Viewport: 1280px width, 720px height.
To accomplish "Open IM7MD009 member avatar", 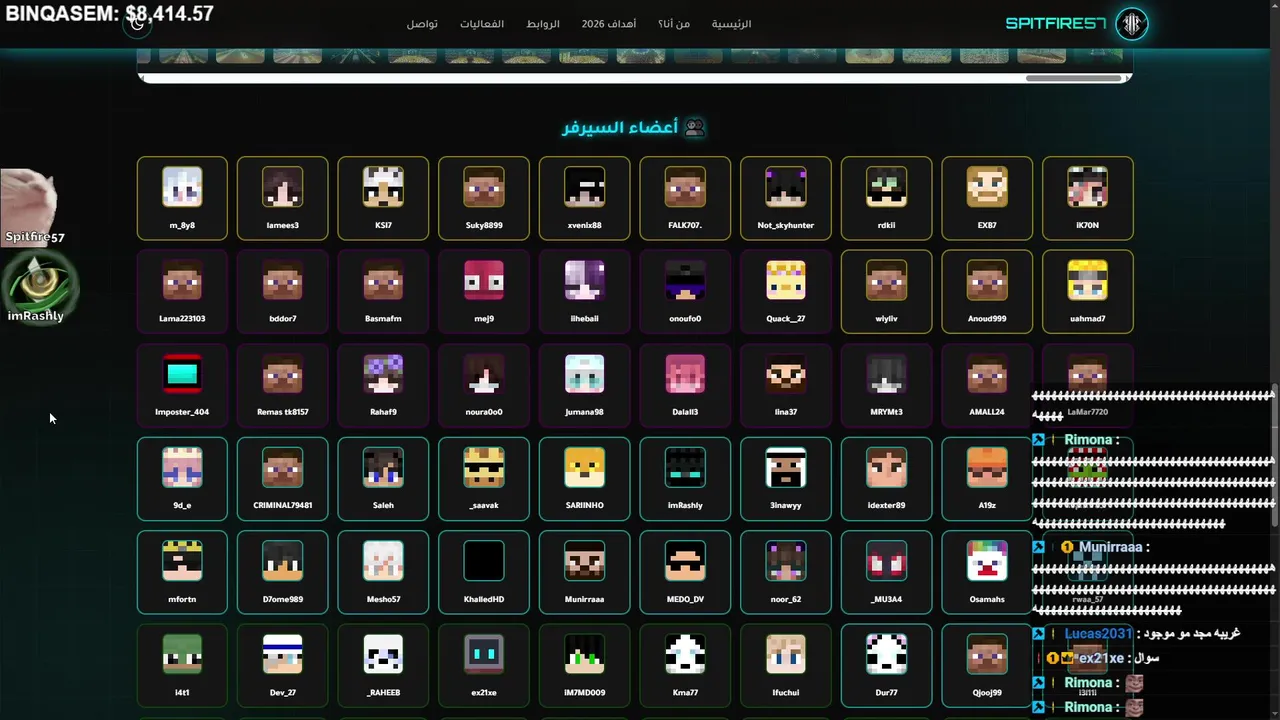I will tap(584, 654).
